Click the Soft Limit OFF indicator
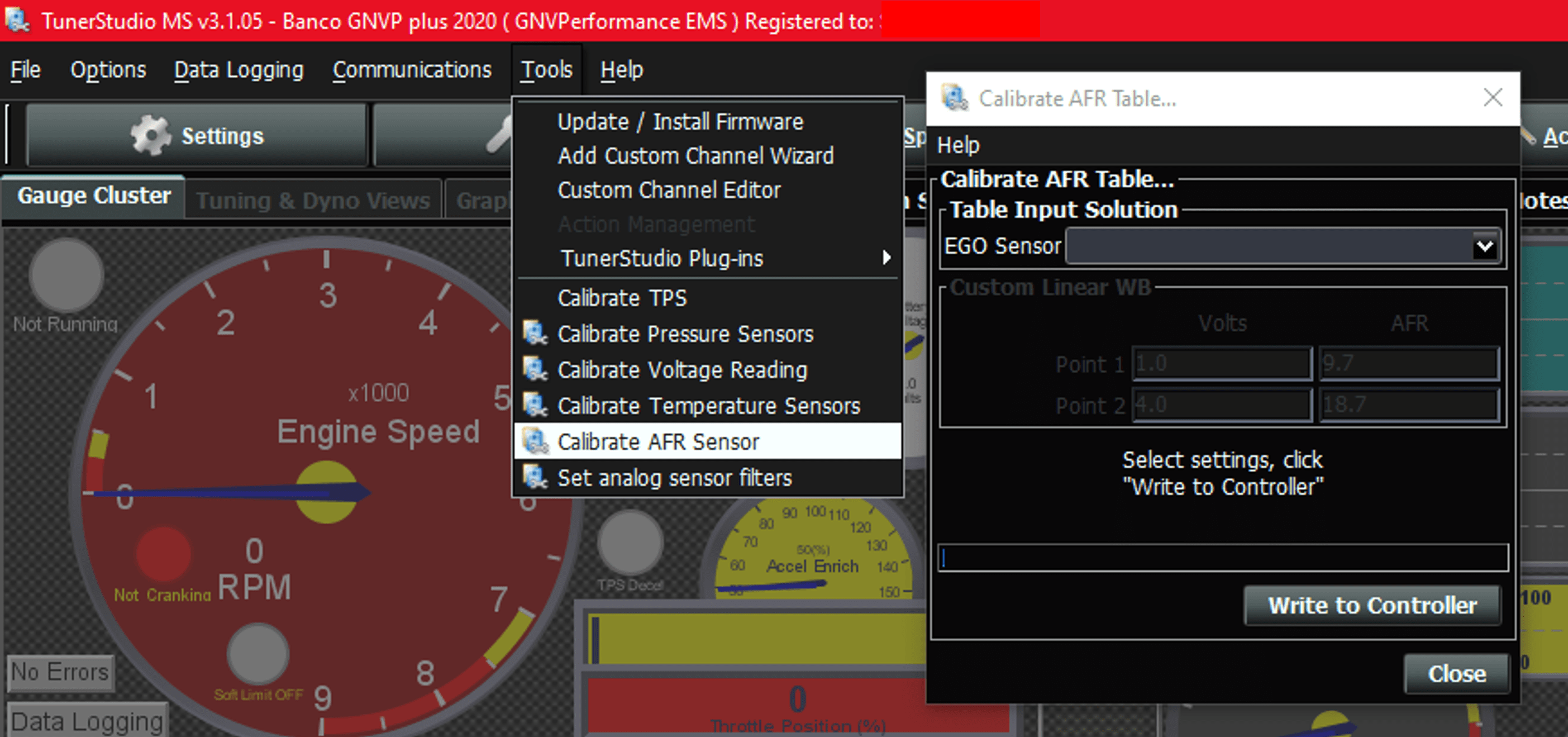 258,655
